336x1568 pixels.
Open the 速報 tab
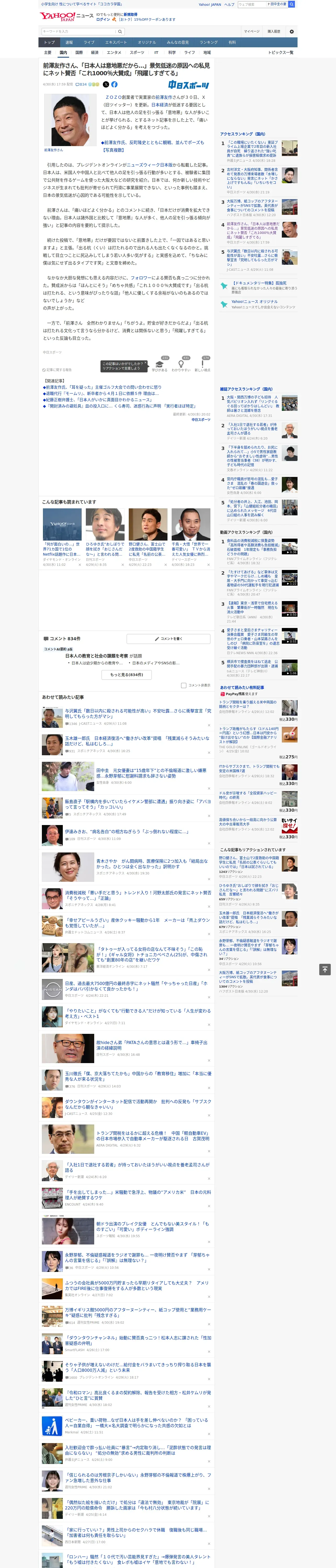(69, 43)
